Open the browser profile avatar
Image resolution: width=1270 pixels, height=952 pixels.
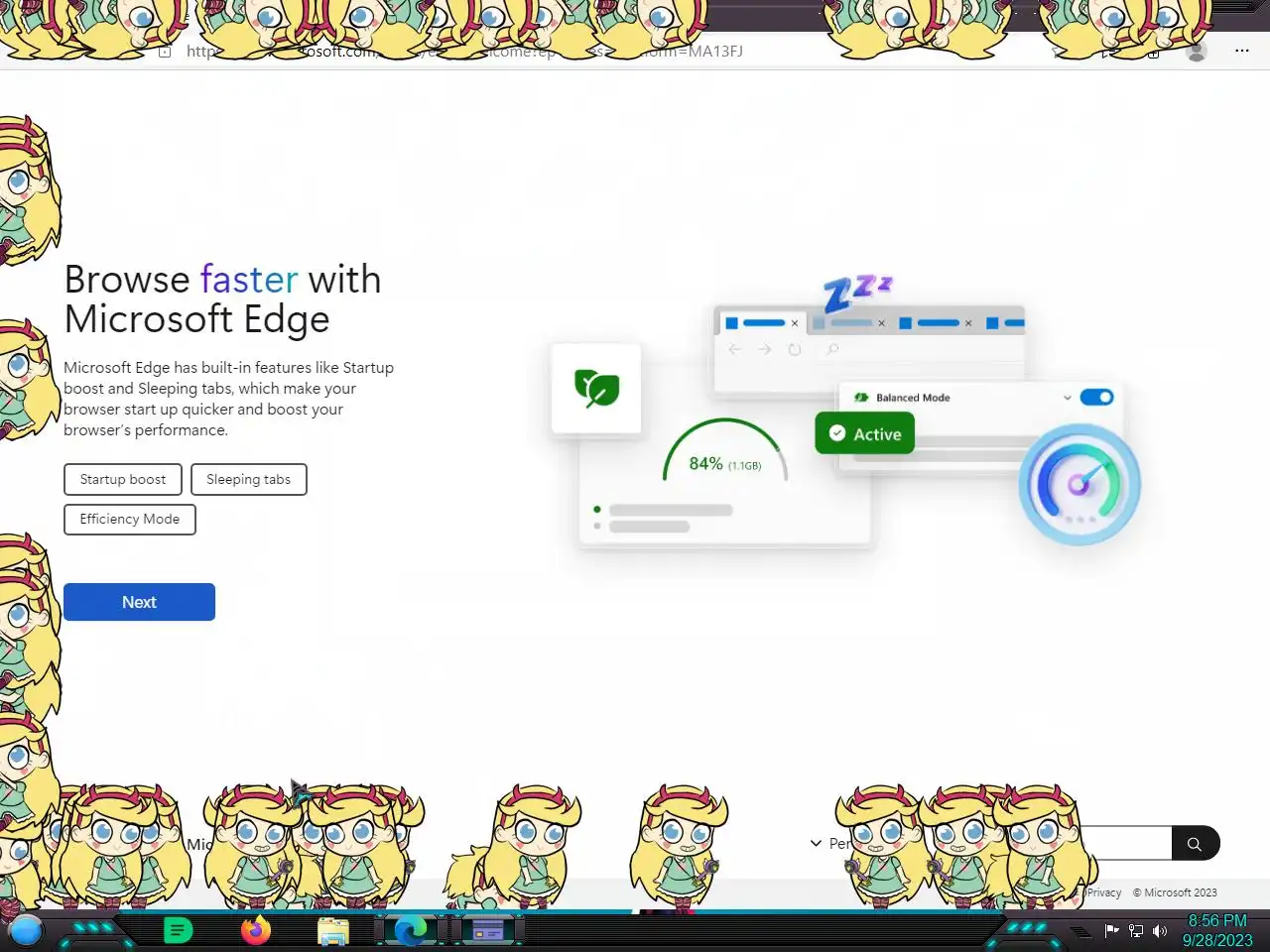(x=1197, y=52)
